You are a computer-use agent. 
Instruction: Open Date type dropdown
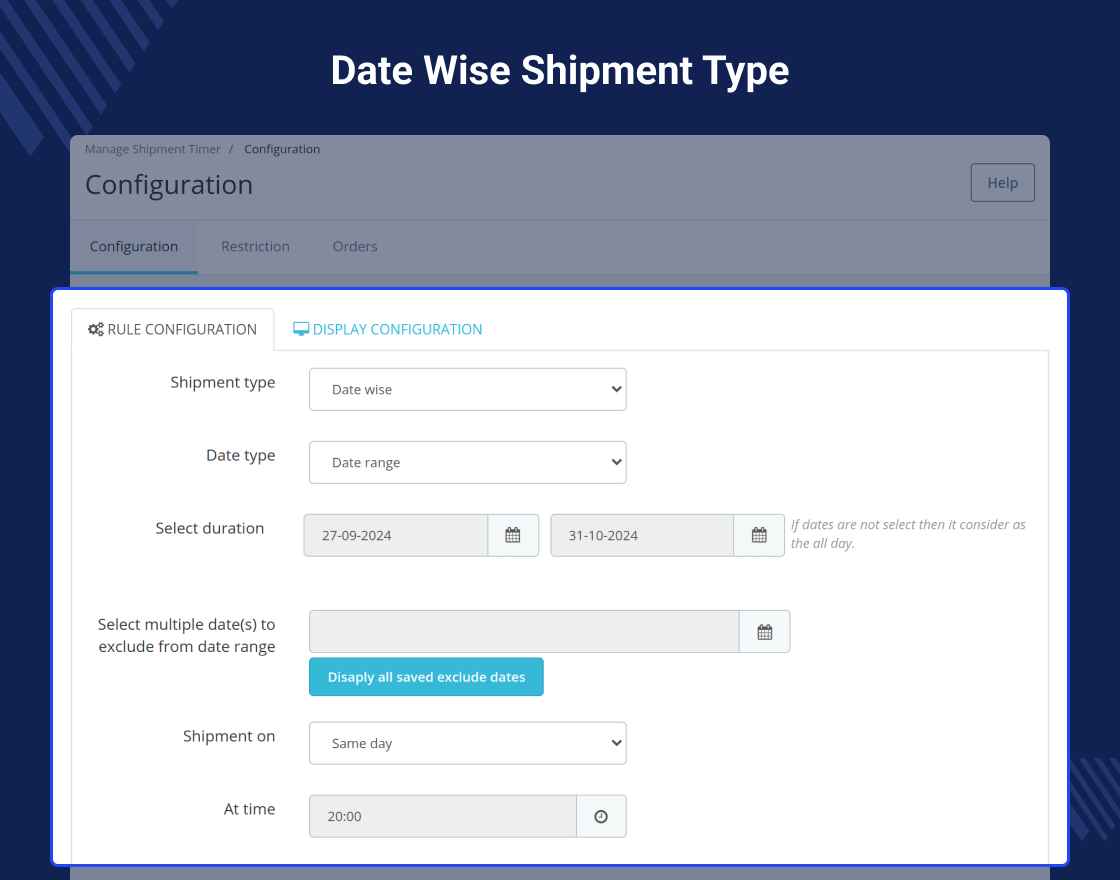[x=468, y=462]
